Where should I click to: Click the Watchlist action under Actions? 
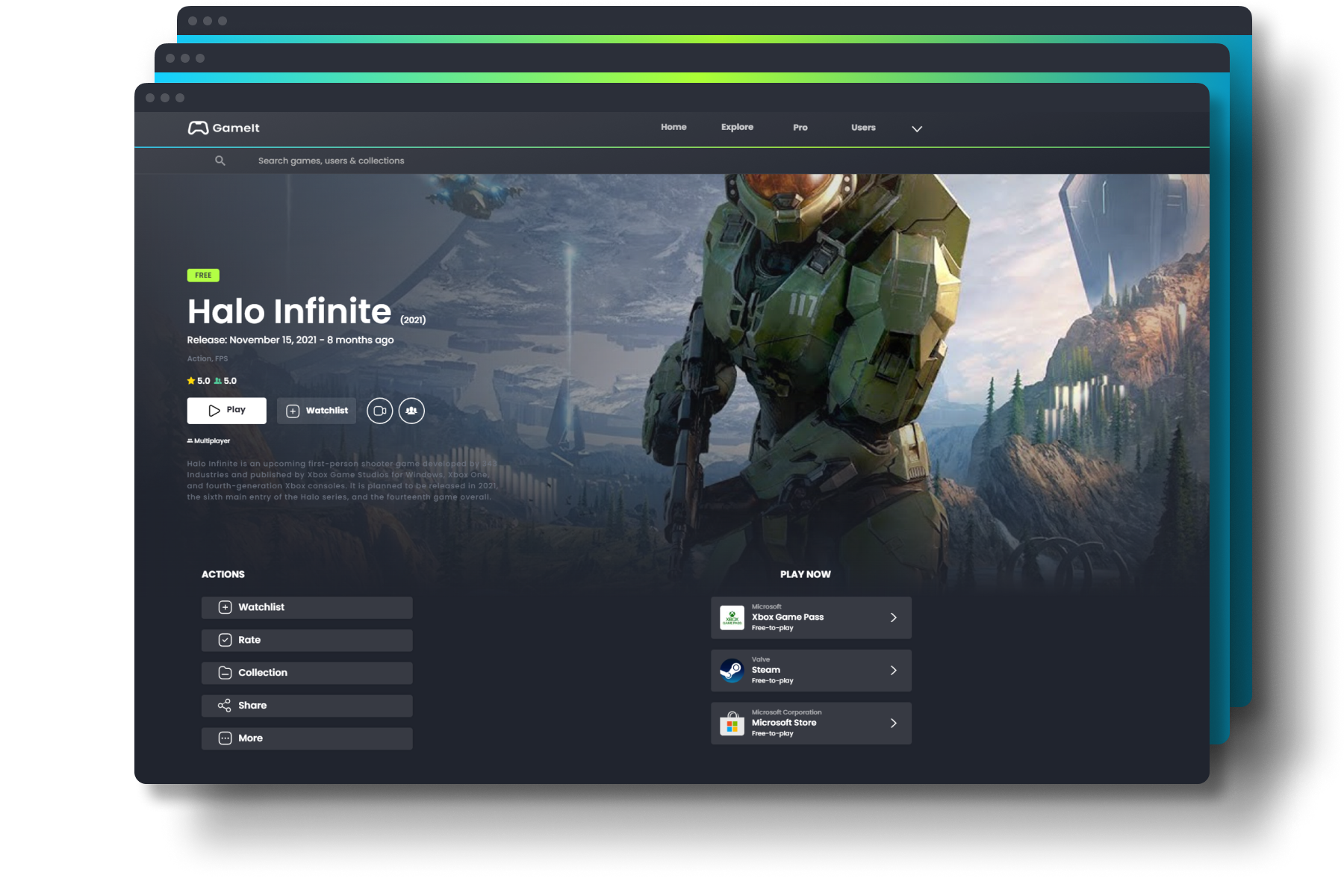click(x=307, y=607)
